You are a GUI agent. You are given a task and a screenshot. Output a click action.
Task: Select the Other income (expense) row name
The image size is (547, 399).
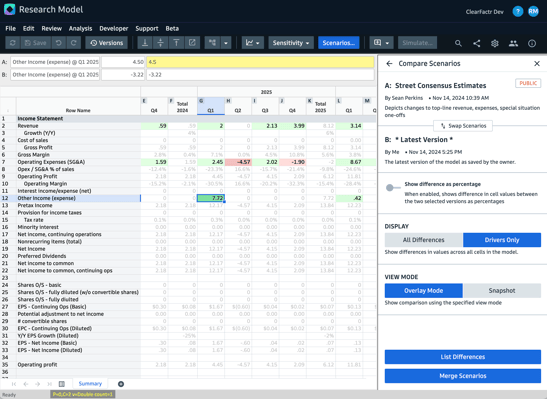click(x=46, y=198)
